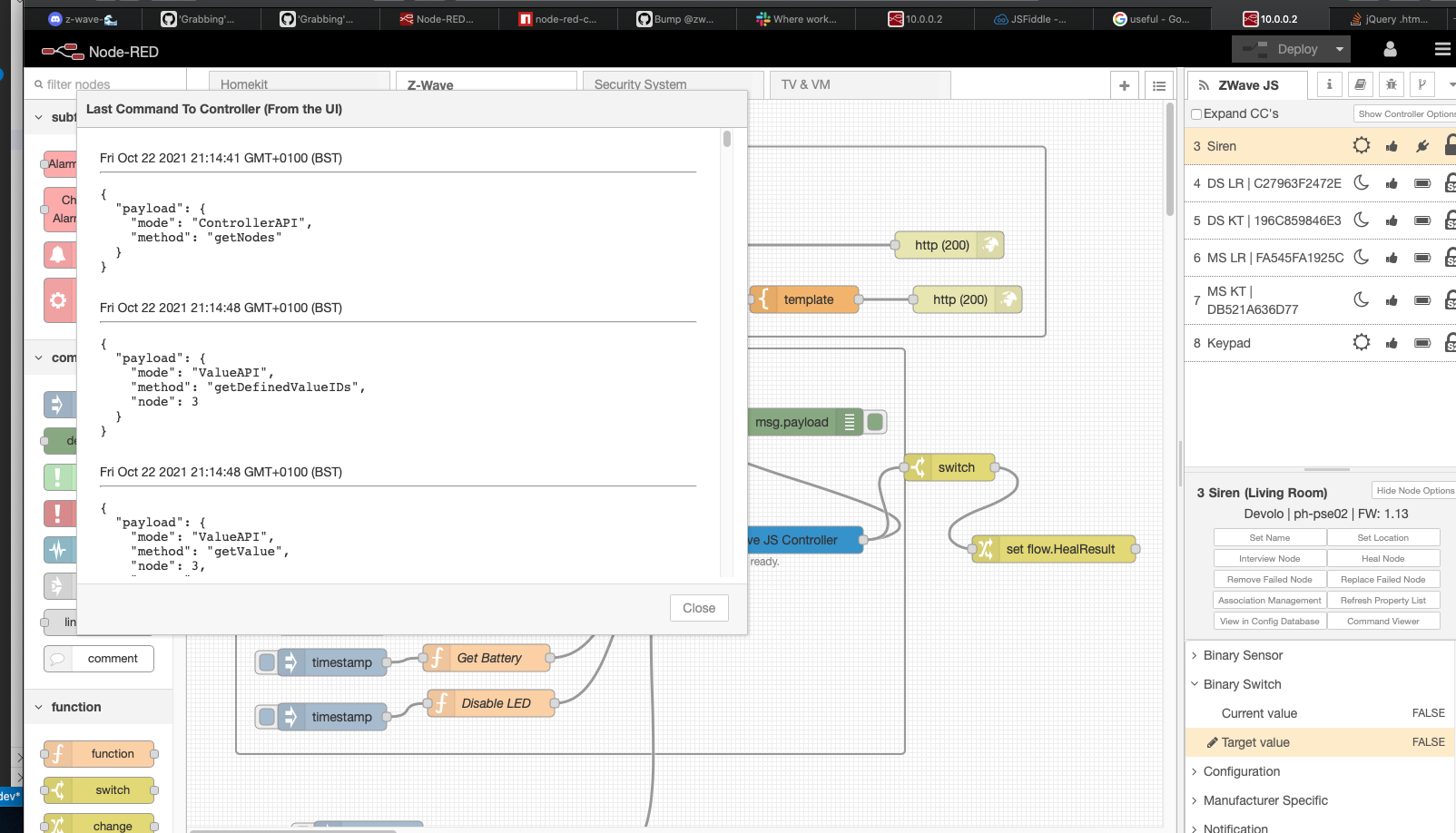Open the user account icon
The width and height of the screenshot is (1456, 833).
(x=1390, y=49)
